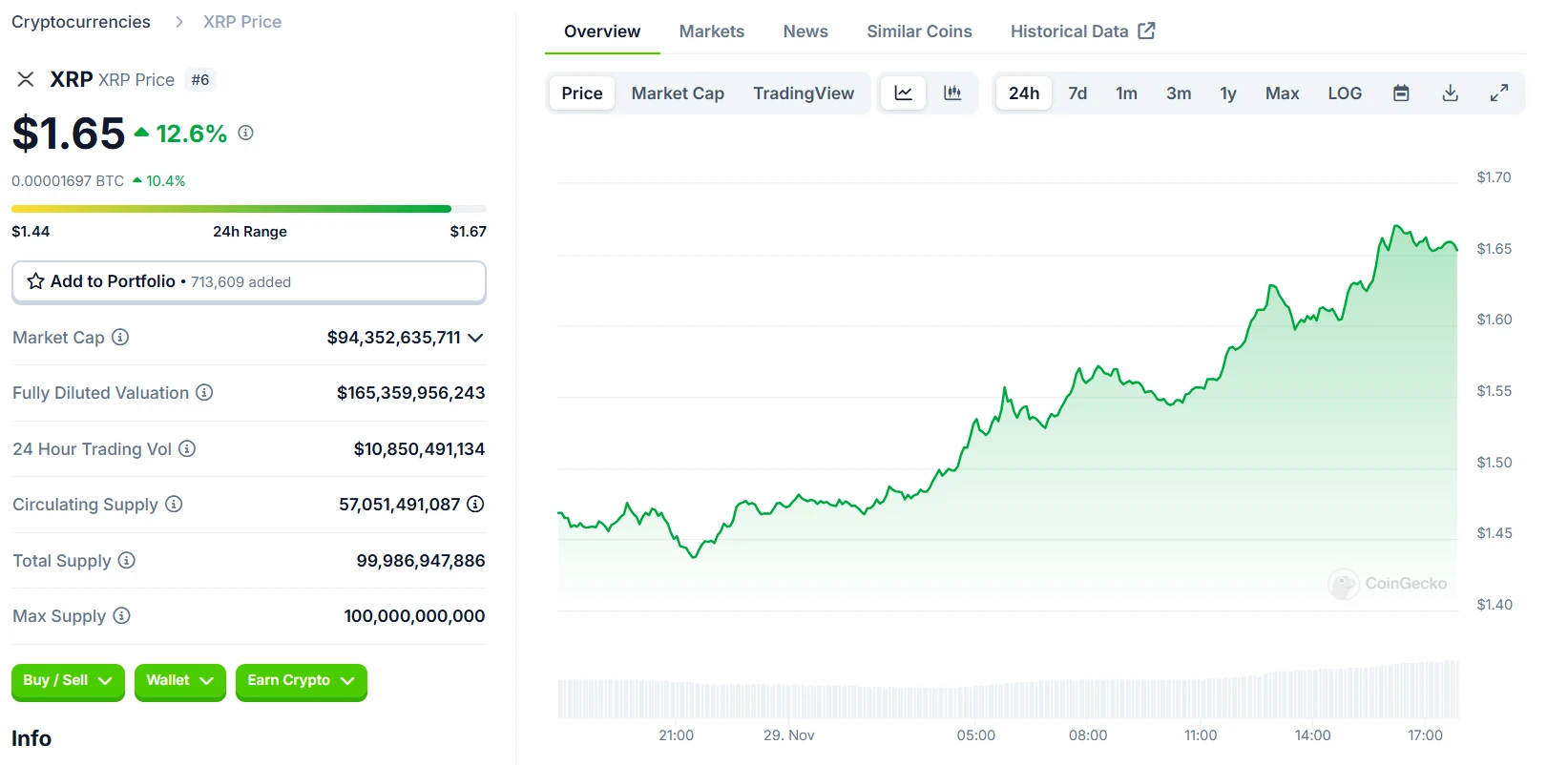Click the 99,986,947,886 total supply value
Image resolution: width=1568 pixels, height=765 pixels.
point(421,561)
